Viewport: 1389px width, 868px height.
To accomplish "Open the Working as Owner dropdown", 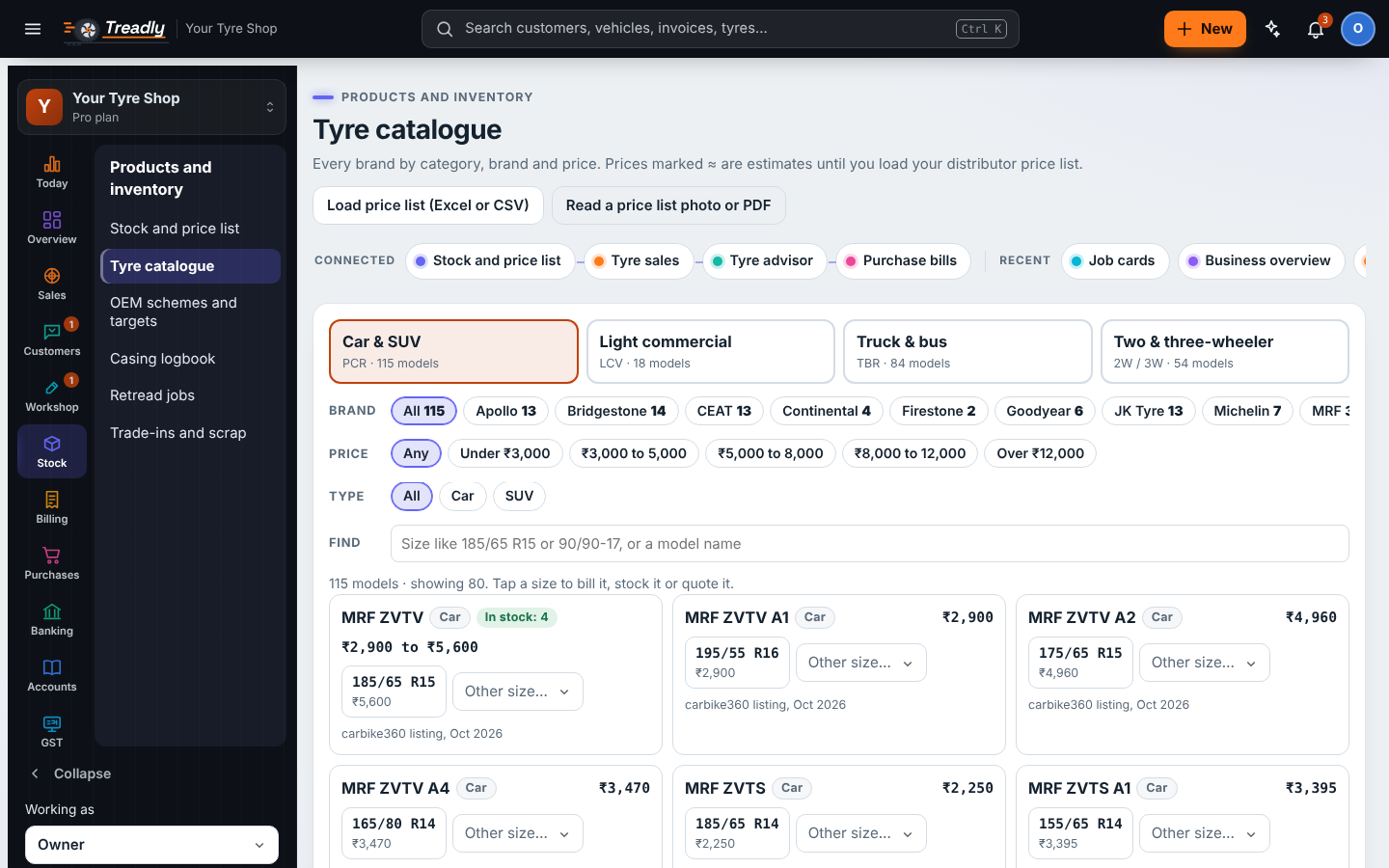I will (x=151, y=845).
